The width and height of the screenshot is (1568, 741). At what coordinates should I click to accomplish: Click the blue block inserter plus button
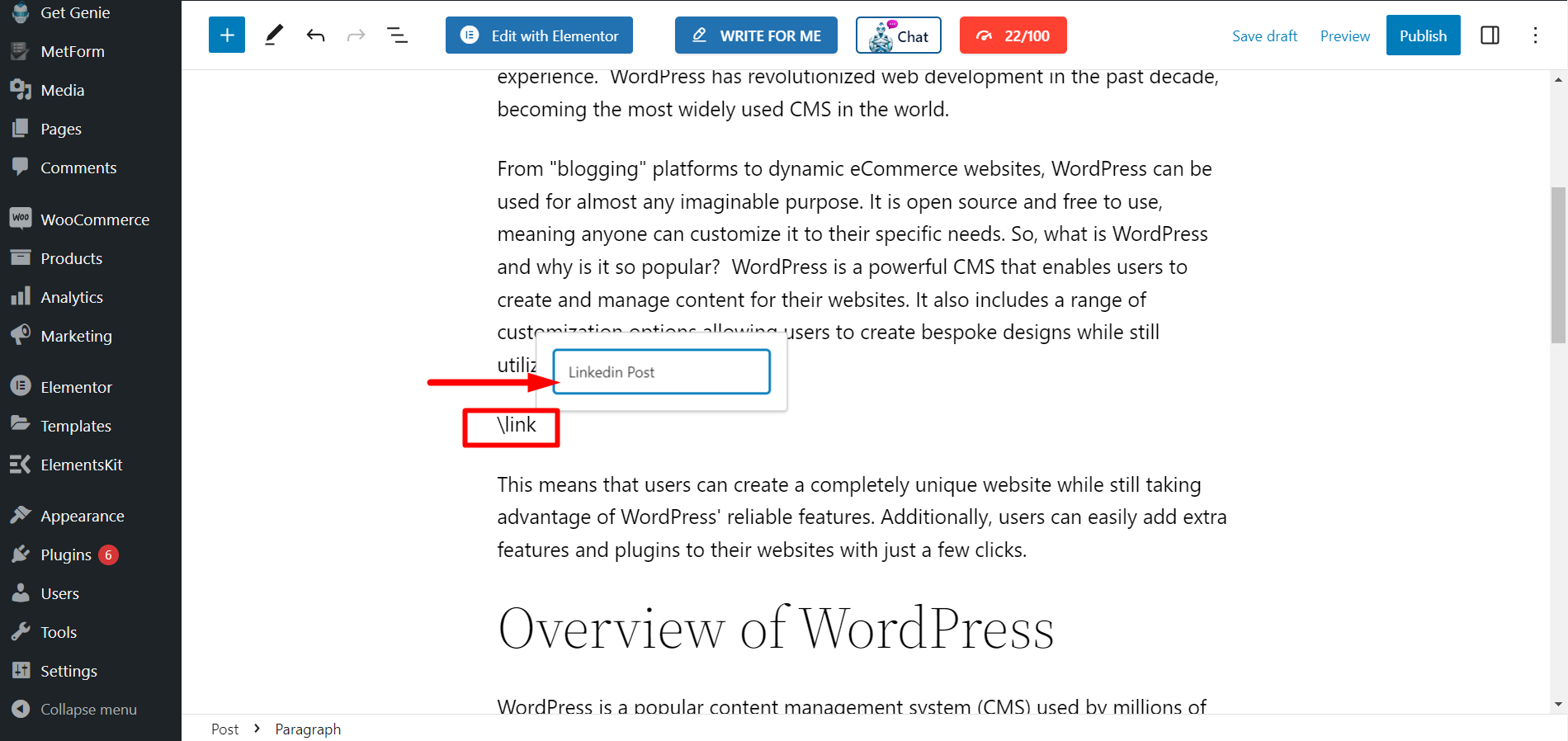pyautogui.click(x=227, y=35)
